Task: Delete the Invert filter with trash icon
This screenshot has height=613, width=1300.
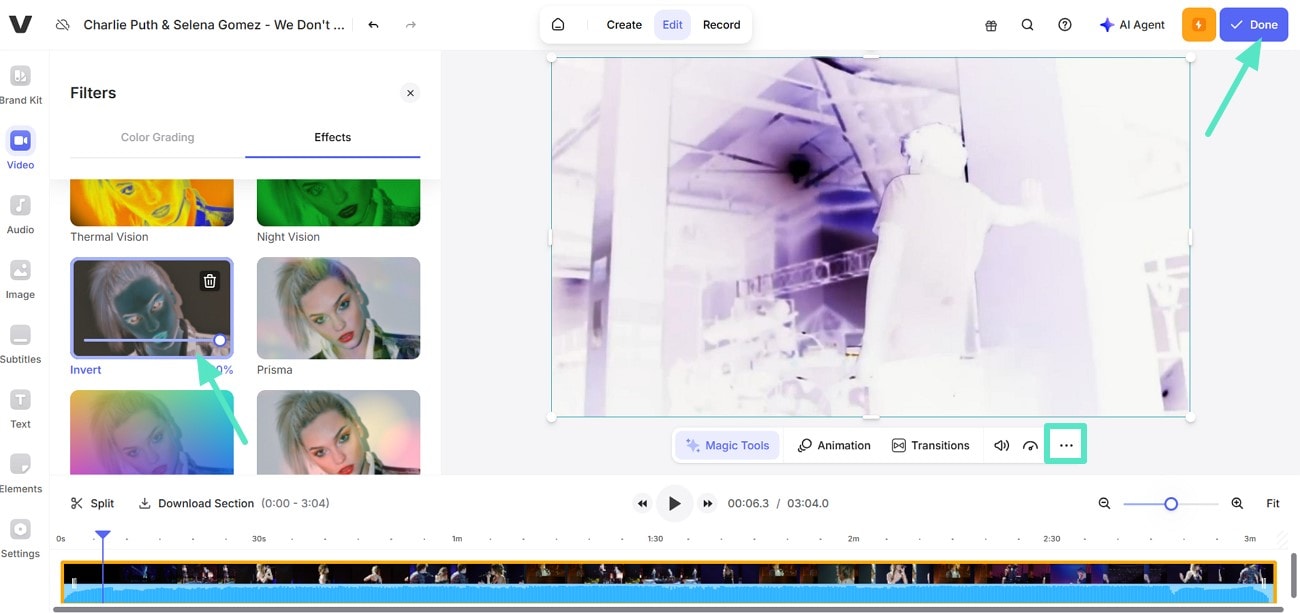Action: tap(210, 281)
